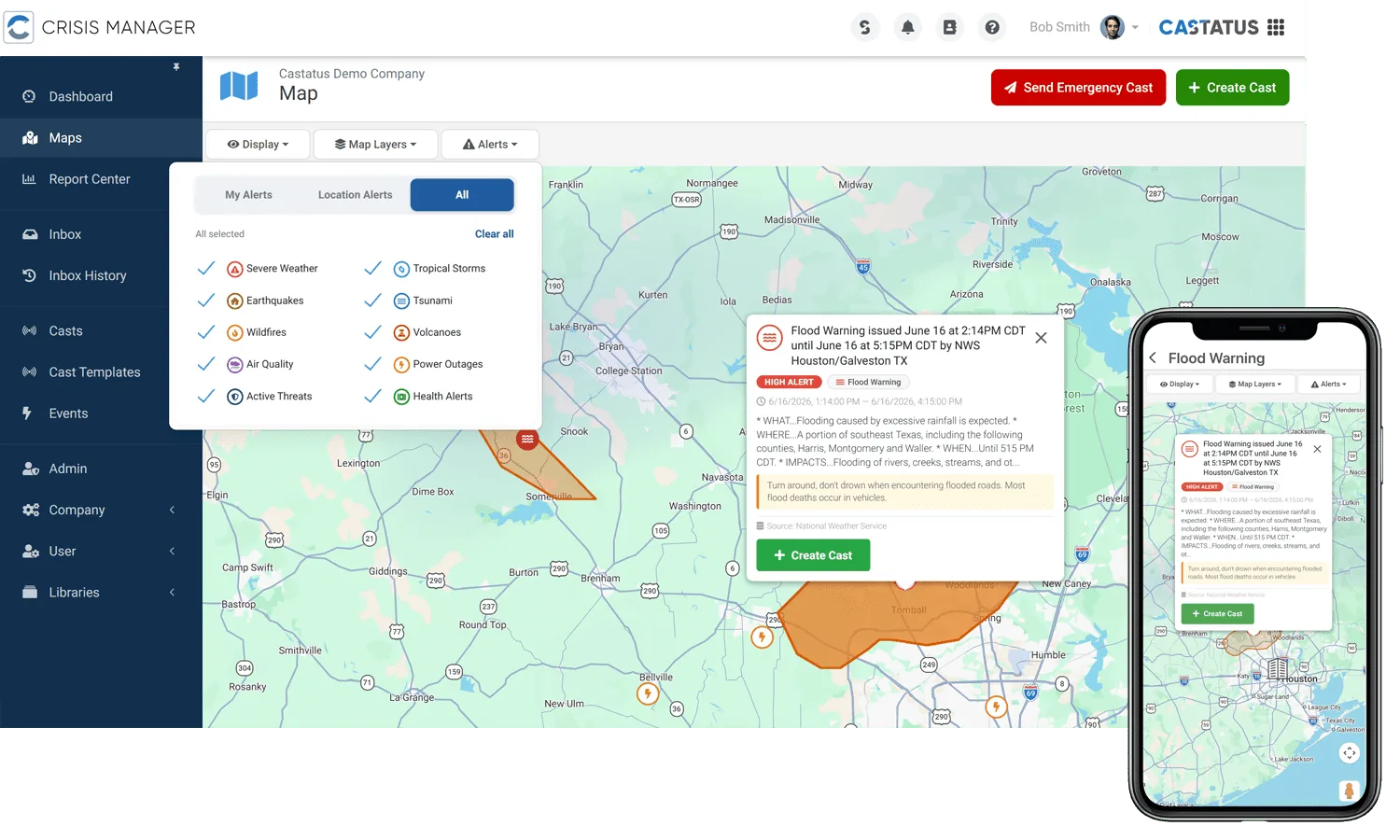Image resolution: width=1400 pixels, height=840 pixels.
Task: Click power outage marker near Bellville
Action: point(648,693)
